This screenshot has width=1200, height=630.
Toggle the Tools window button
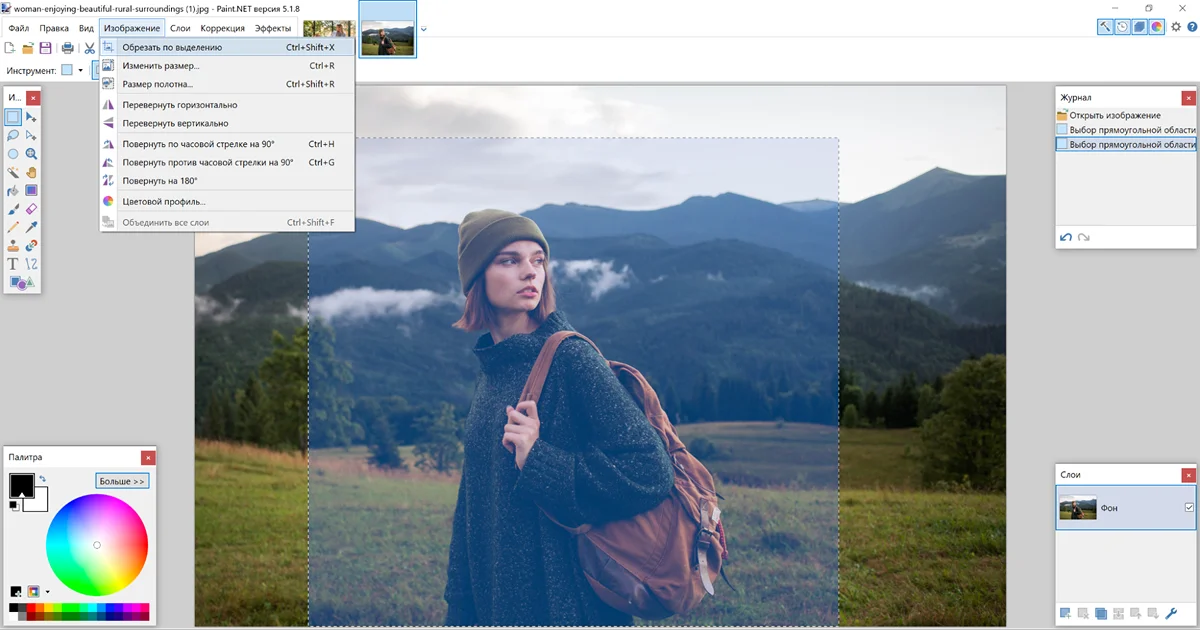[1106, 27]
